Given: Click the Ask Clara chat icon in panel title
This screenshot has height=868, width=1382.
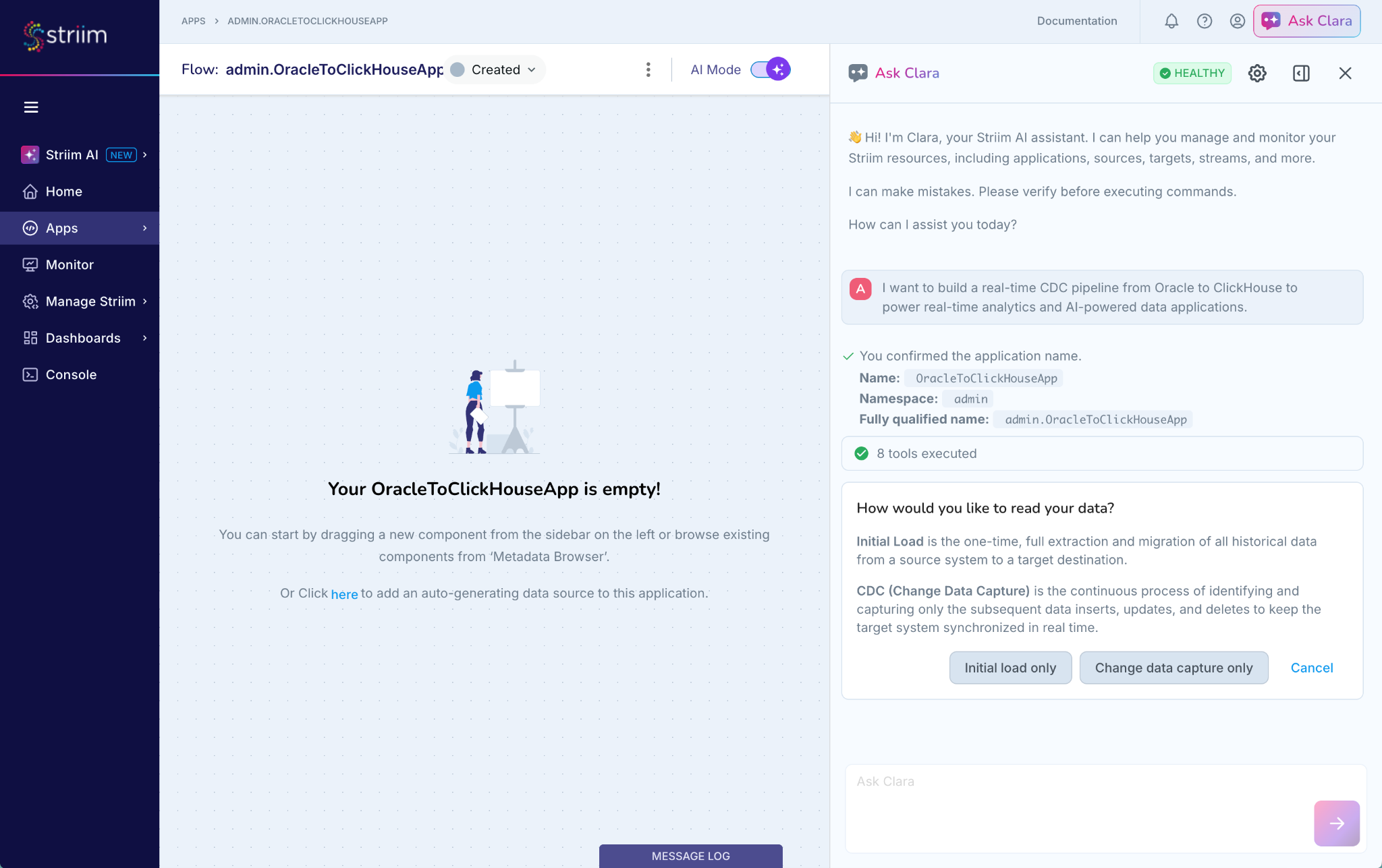Looking at the screenshot, I should 858,73.
